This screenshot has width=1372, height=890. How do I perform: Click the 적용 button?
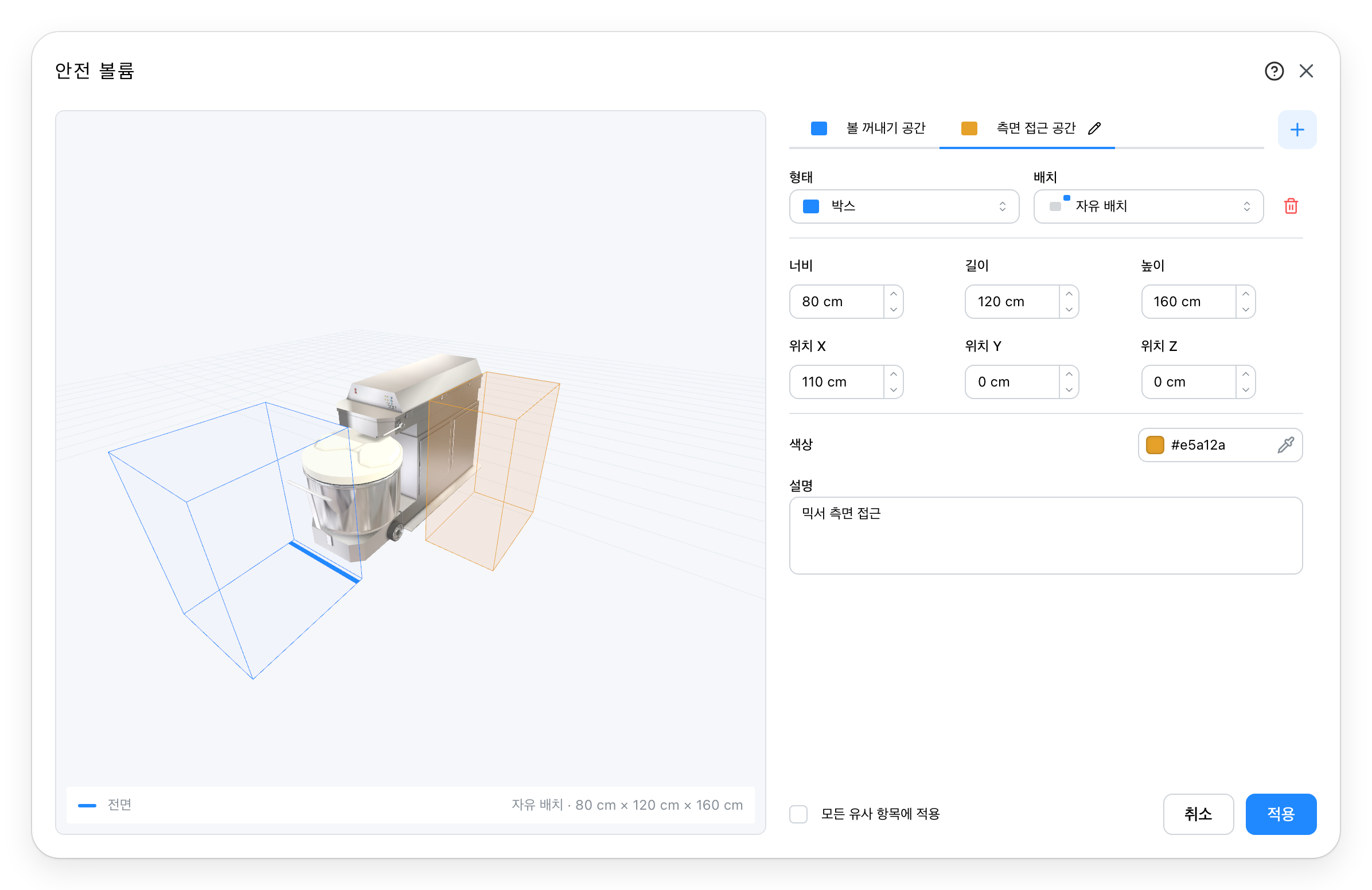(x=1281, y=814)
